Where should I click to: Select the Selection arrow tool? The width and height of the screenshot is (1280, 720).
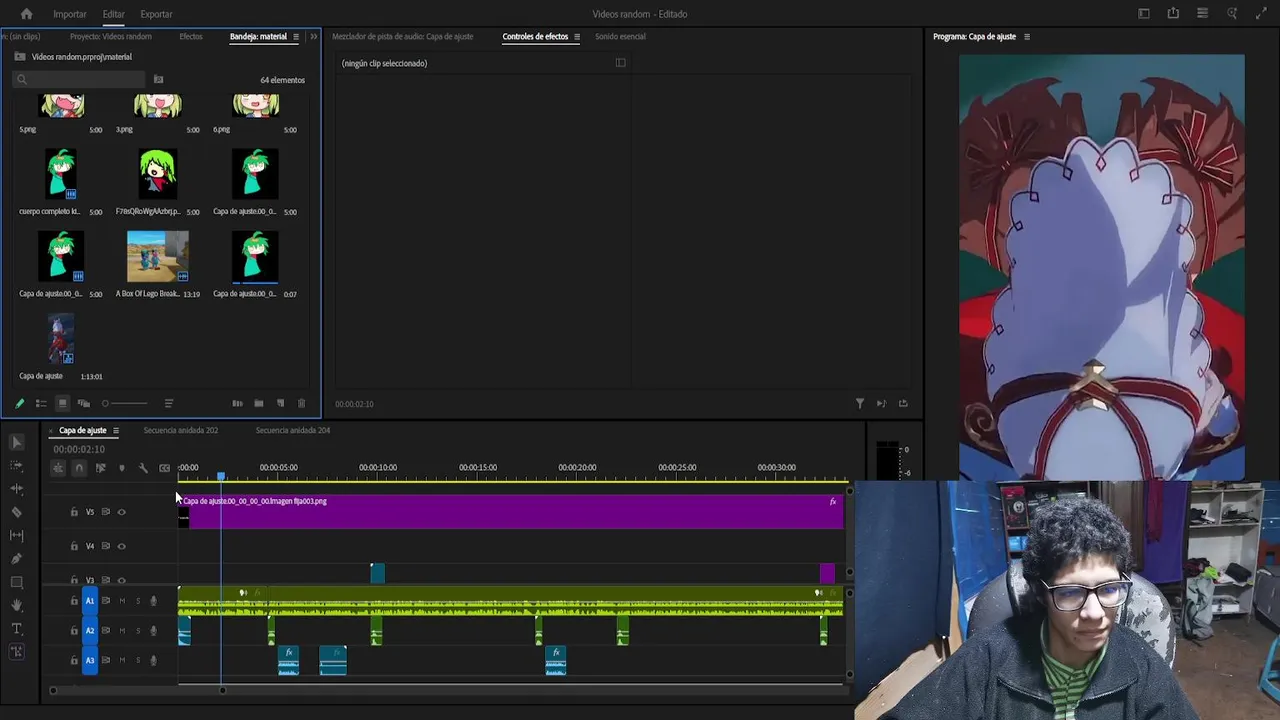coord(16,442)
